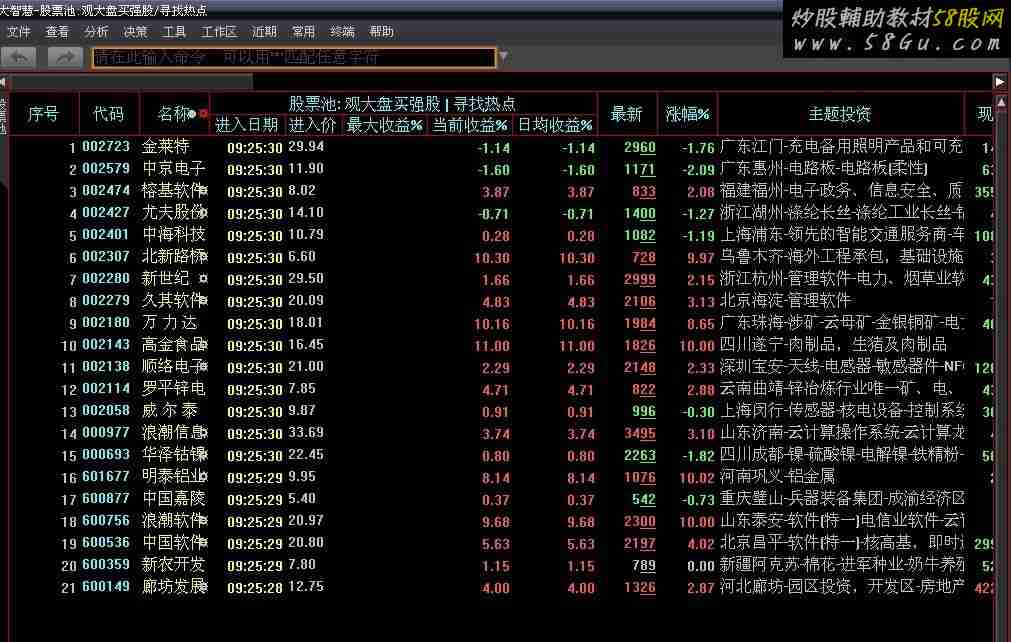The height and width of the screenshot is (642, 1011).
Task: Select the 中京电子 stock name
Action: coord(173,169)
